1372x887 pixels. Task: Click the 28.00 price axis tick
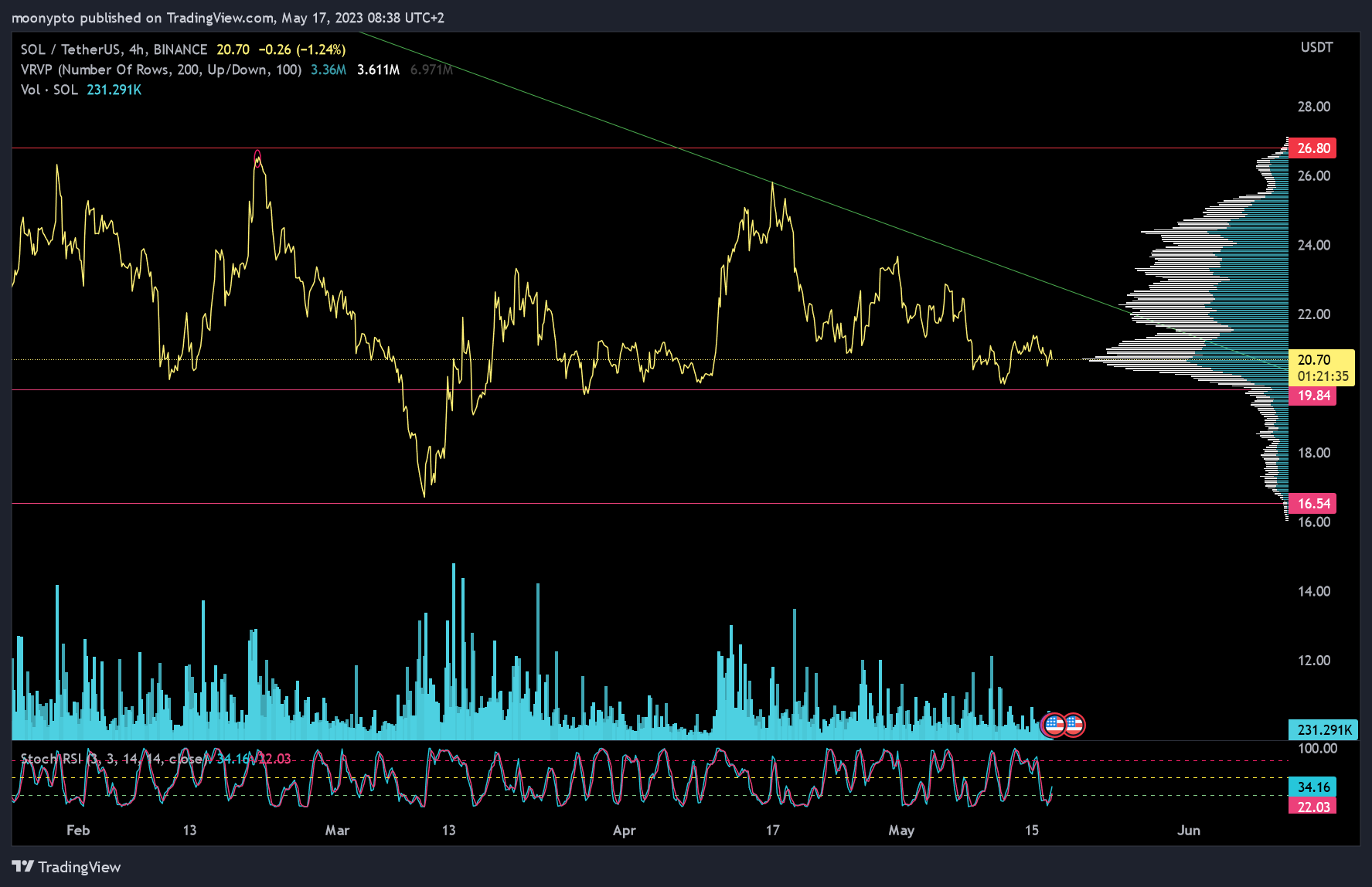click(1314, 107)
